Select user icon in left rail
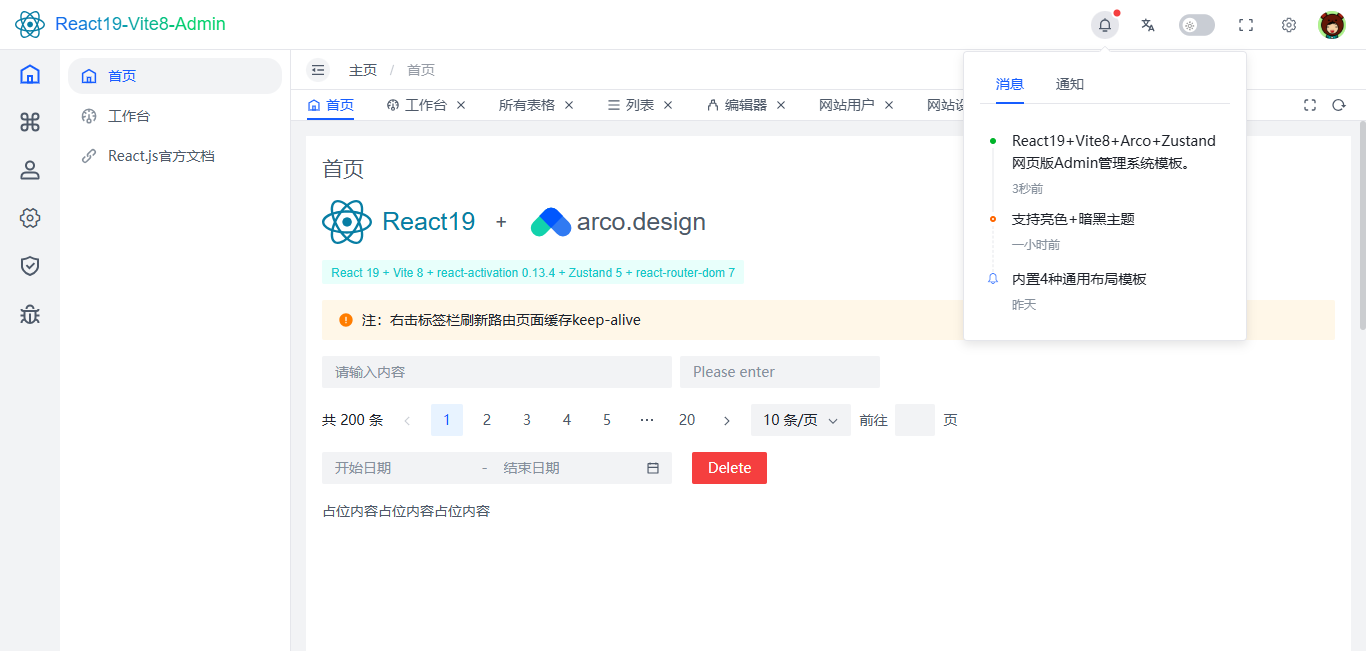The image size is (1366, 651). [30, 170]
